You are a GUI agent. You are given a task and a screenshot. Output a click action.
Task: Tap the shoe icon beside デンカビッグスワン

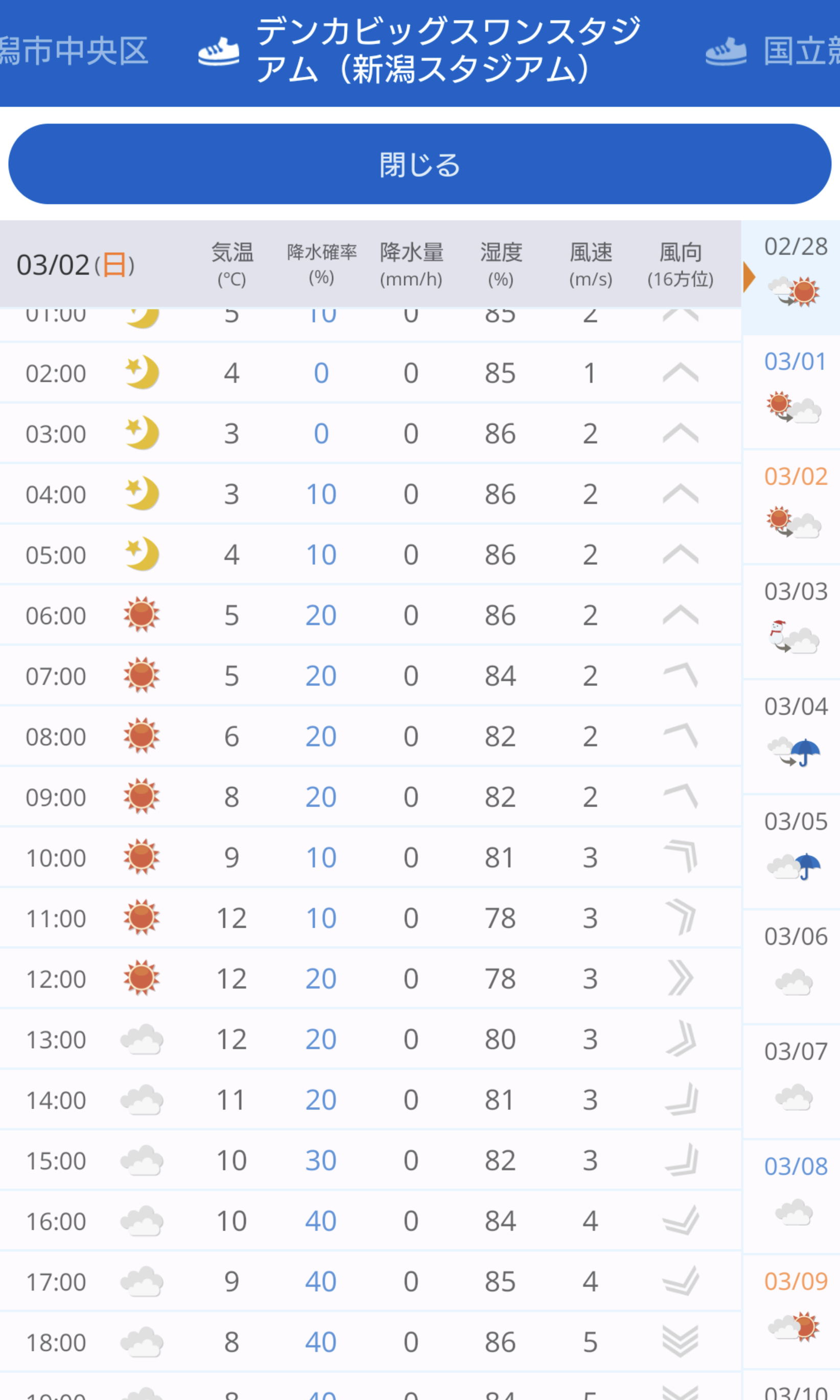click(219, 52)
